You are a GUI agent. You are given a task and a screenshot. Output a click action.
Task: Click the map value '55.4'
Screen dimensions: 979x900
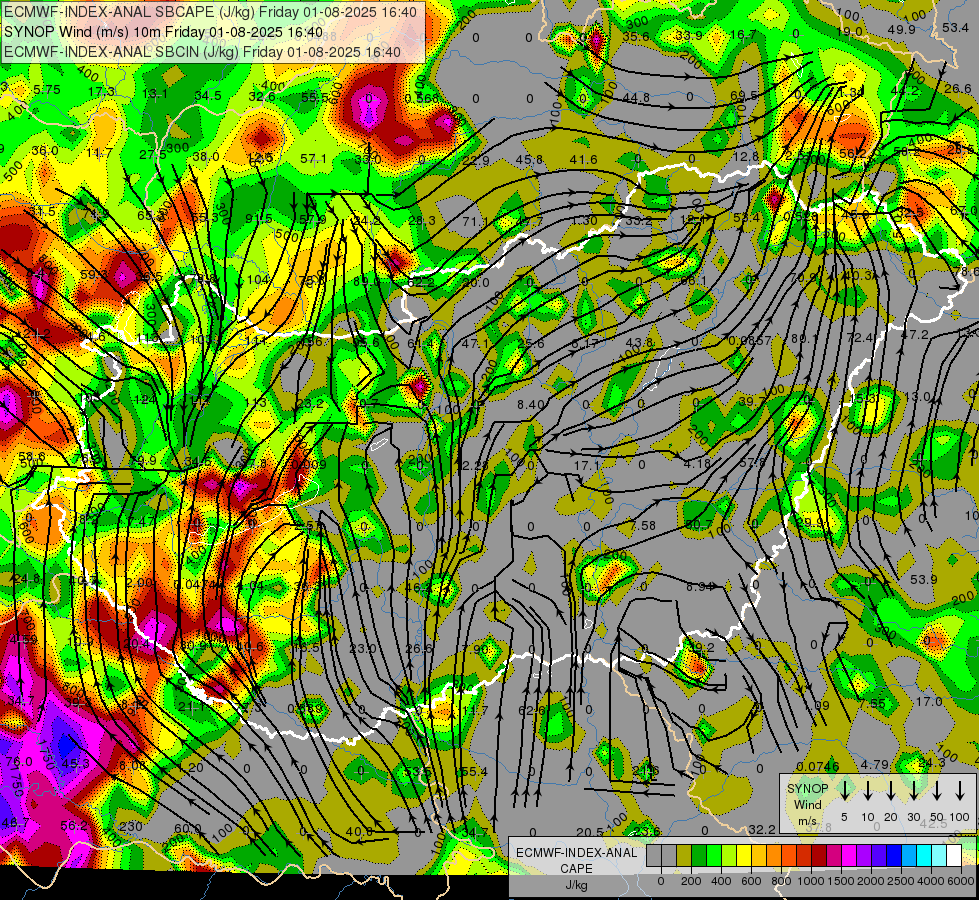pyautogui.click(x=473, y=772)
